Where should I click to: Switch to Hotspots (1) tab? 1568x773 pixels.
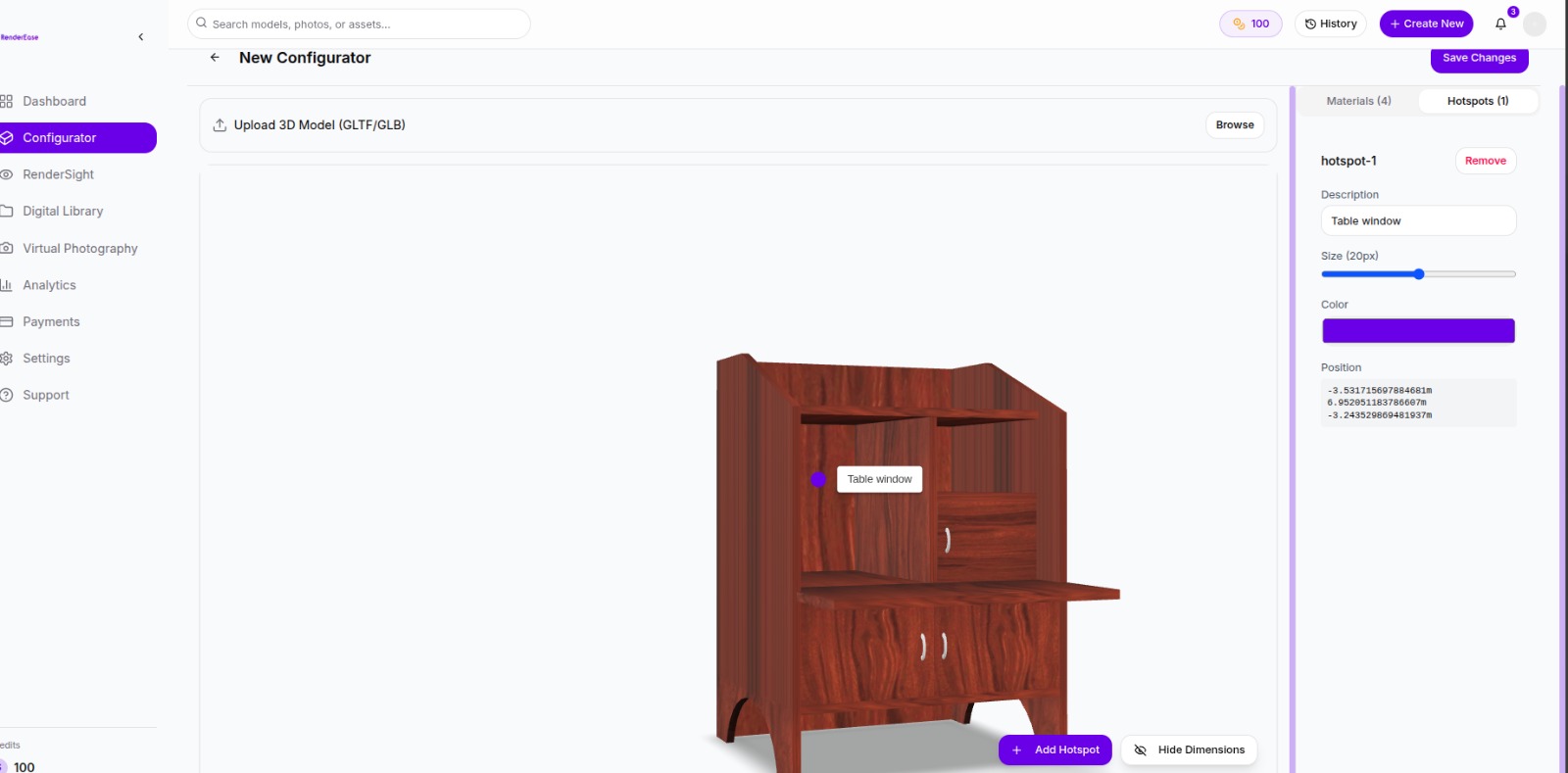1478,101
